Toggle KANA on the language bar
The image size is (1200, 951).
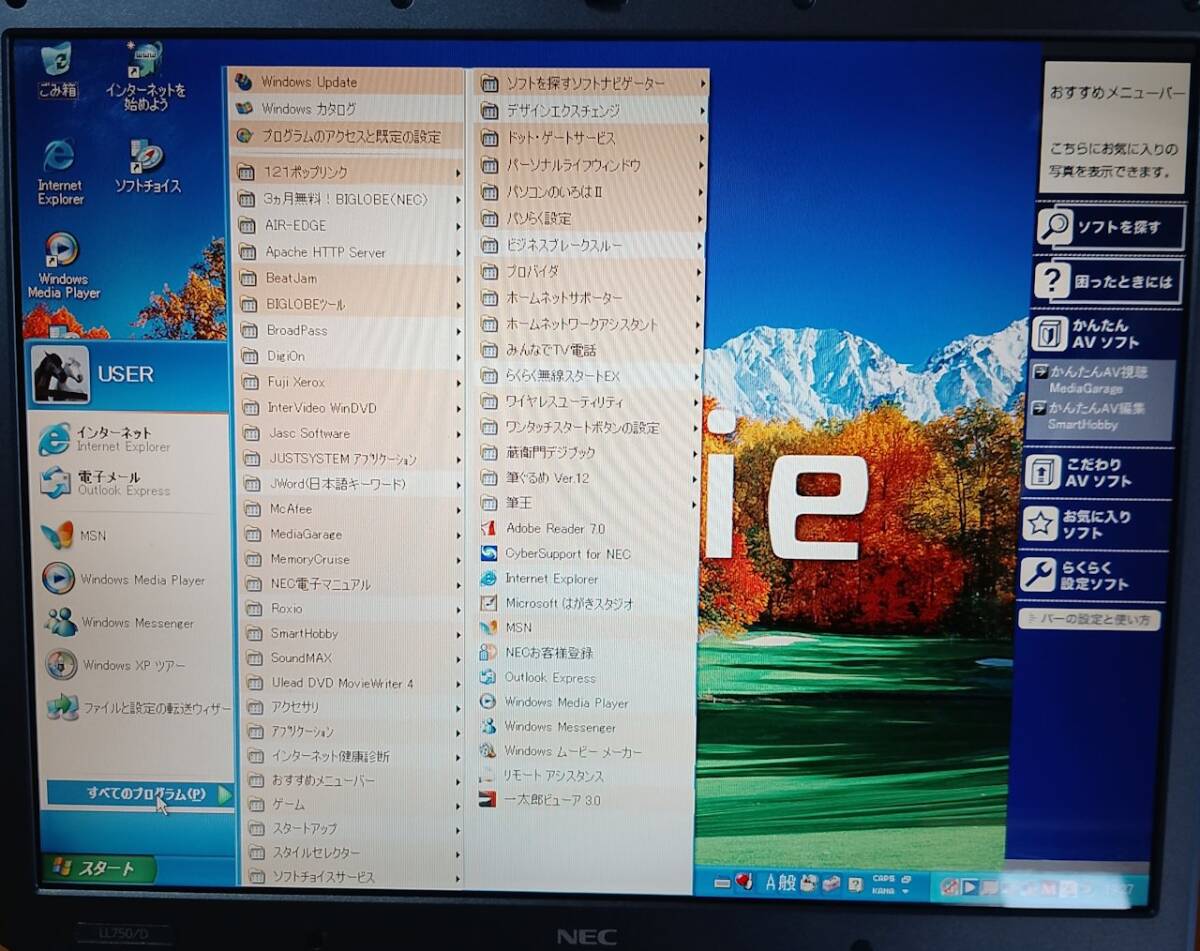coord(882,889)
